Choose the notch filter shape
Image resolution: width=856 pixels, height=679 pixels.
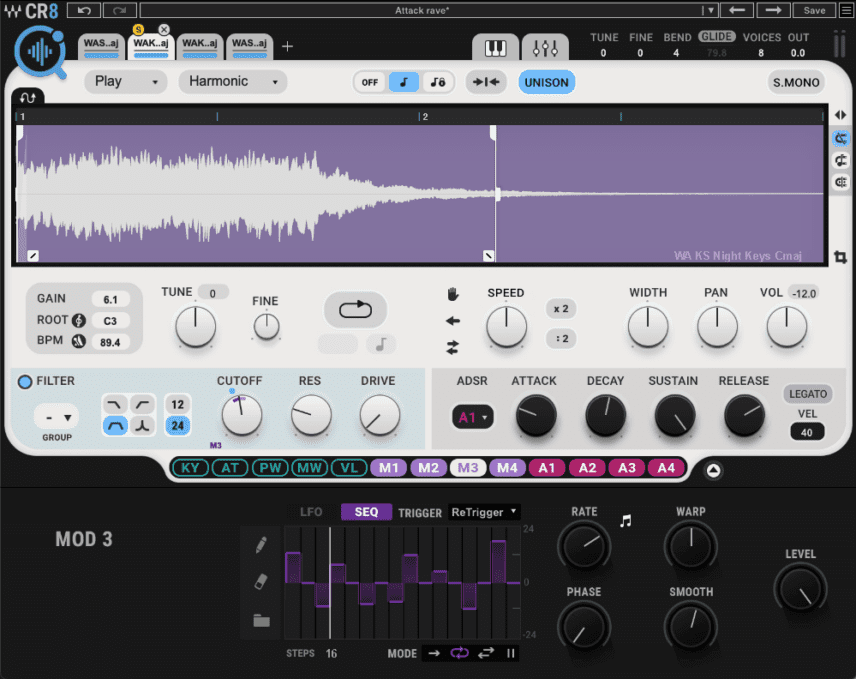[x=142, y=425]
